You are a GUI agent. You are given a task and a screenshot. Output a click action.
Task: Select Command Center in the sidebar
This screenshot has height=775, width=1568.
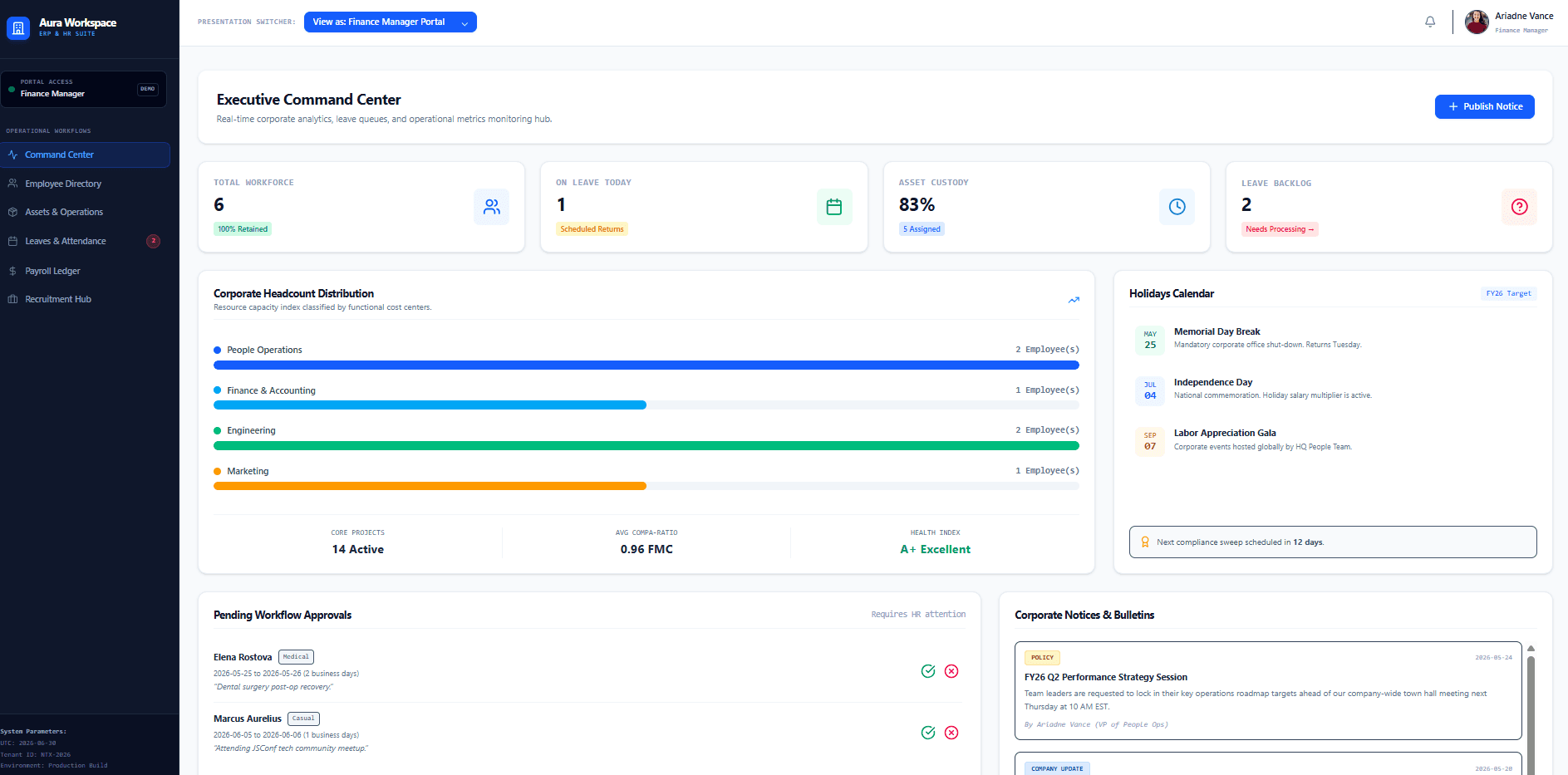click(85, 155)
